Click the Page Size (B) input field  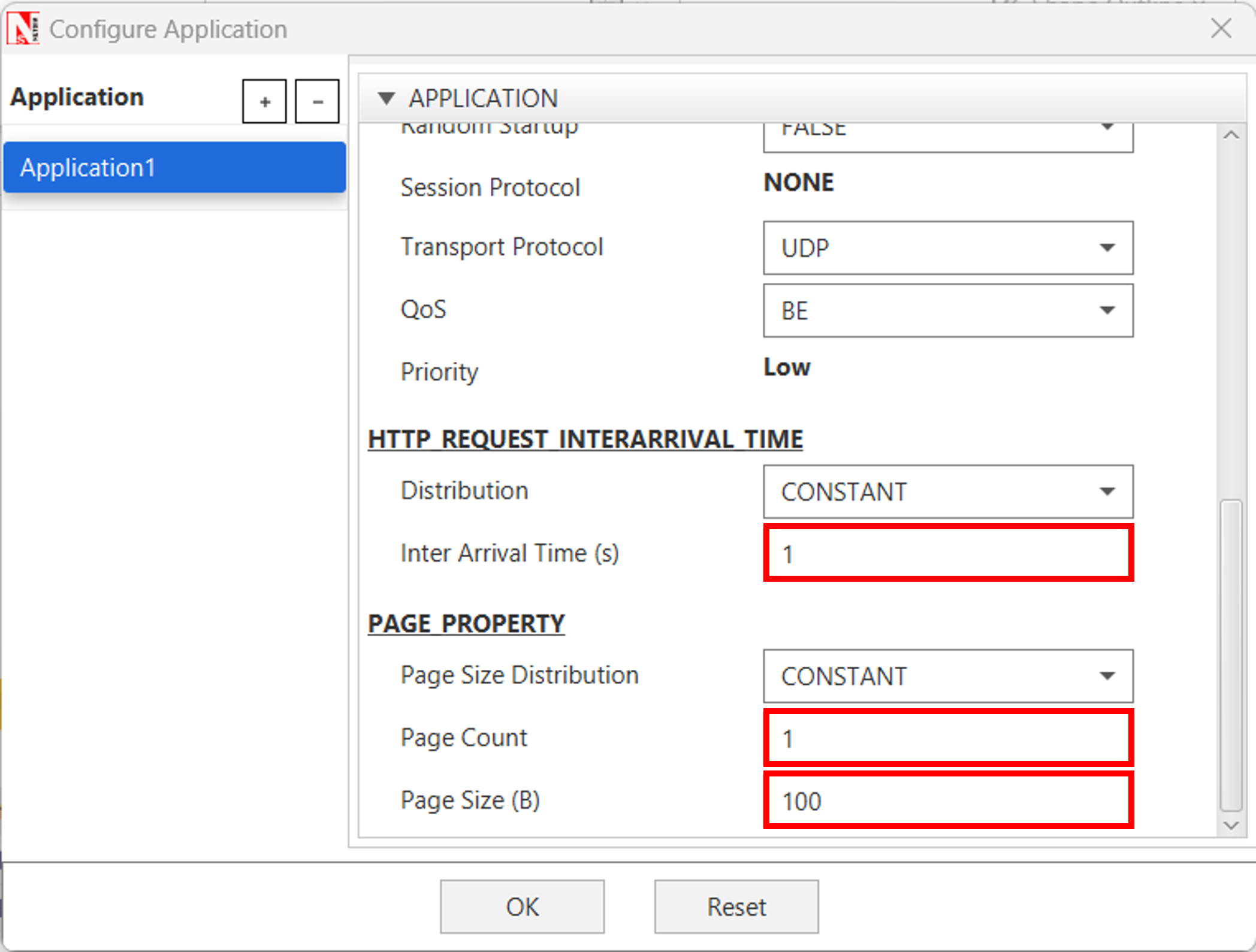[x=947, y=800]
